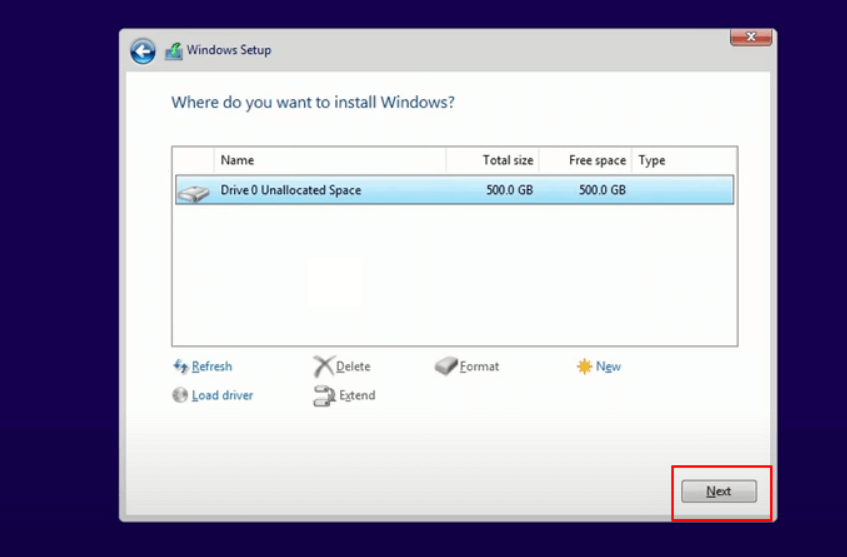Click the Windows Setup title bar icon
Image resolution: width=847 pixels, height=557 pixels.
(x=174, y=51)
